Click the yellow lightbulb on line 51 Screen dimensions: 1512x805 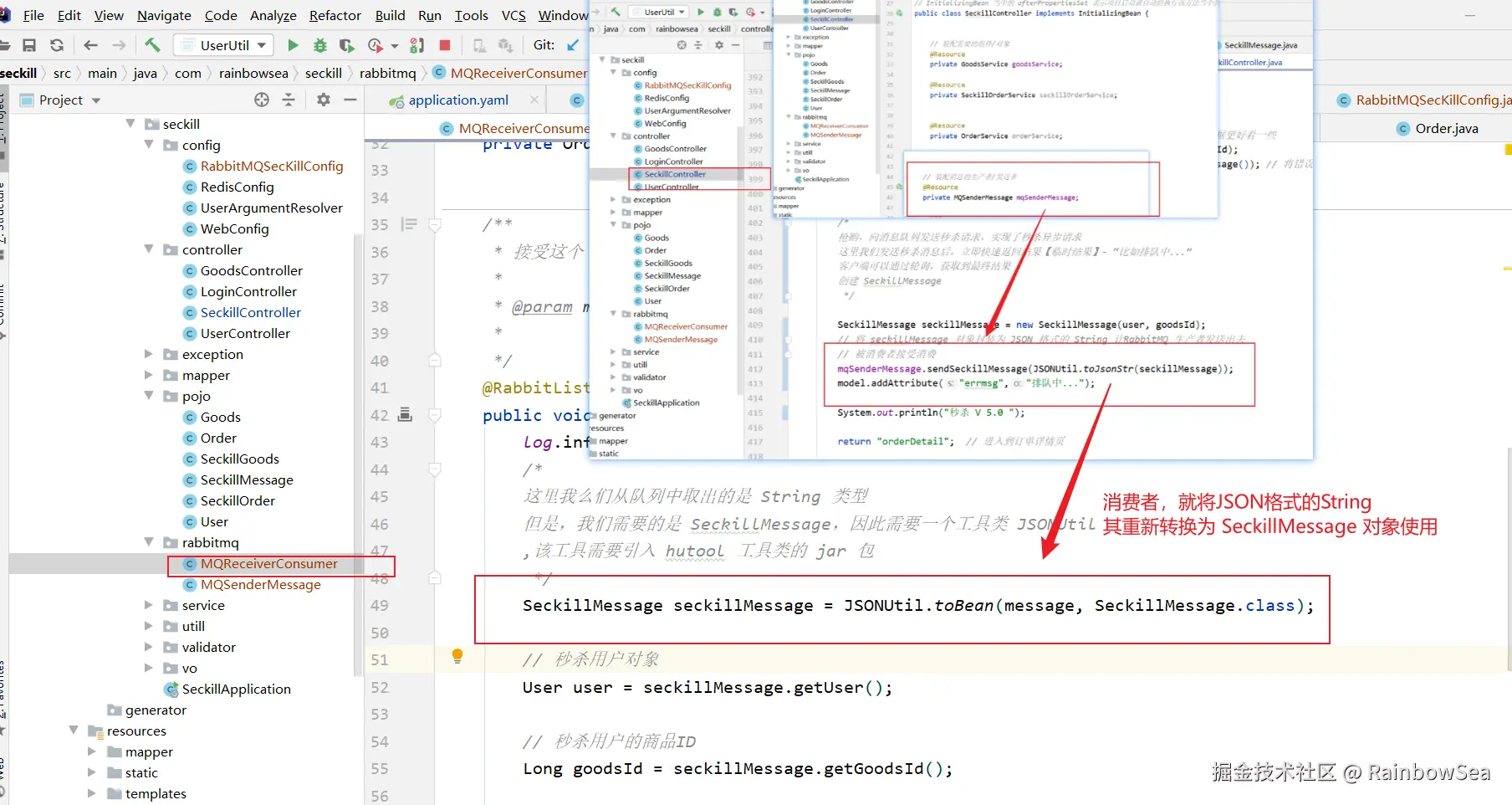(x=457, y=657)
